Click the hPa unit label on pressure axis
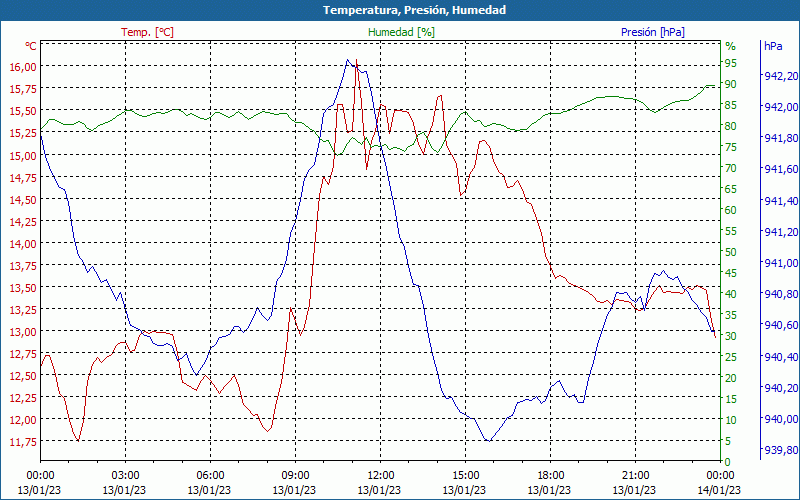The image size is (800, 500). point(773,46)
